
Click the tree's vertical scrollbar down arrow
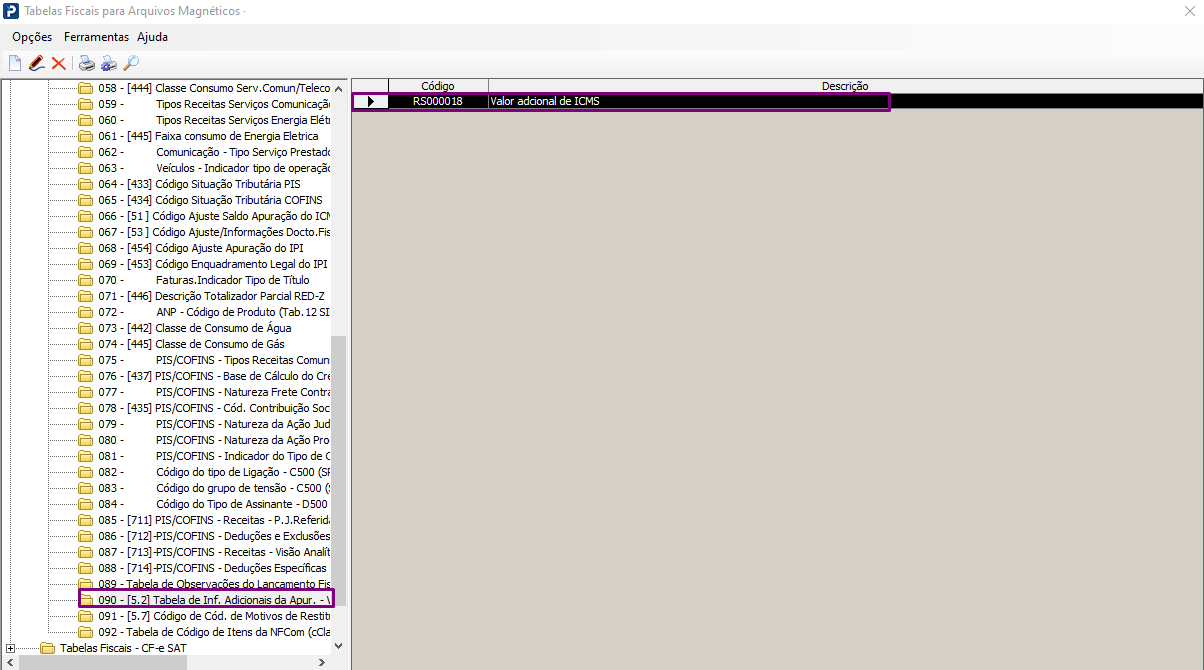tap(338, 646)
